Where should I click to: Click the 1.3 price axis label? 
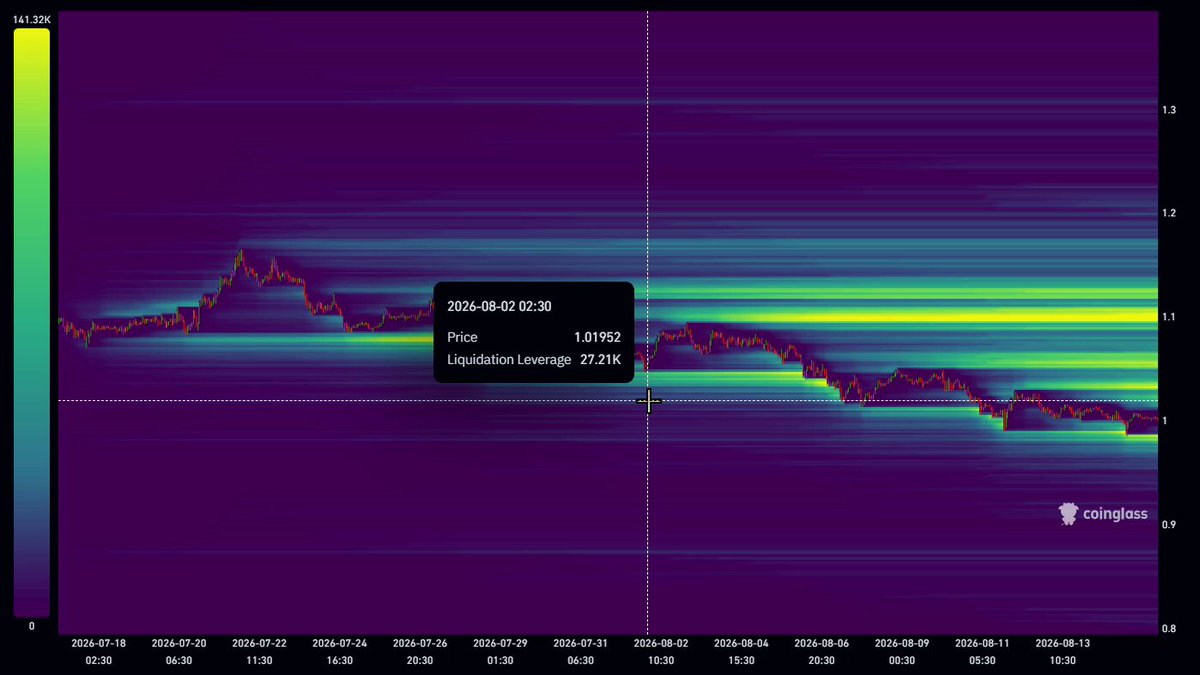(x=1168, y=109)
